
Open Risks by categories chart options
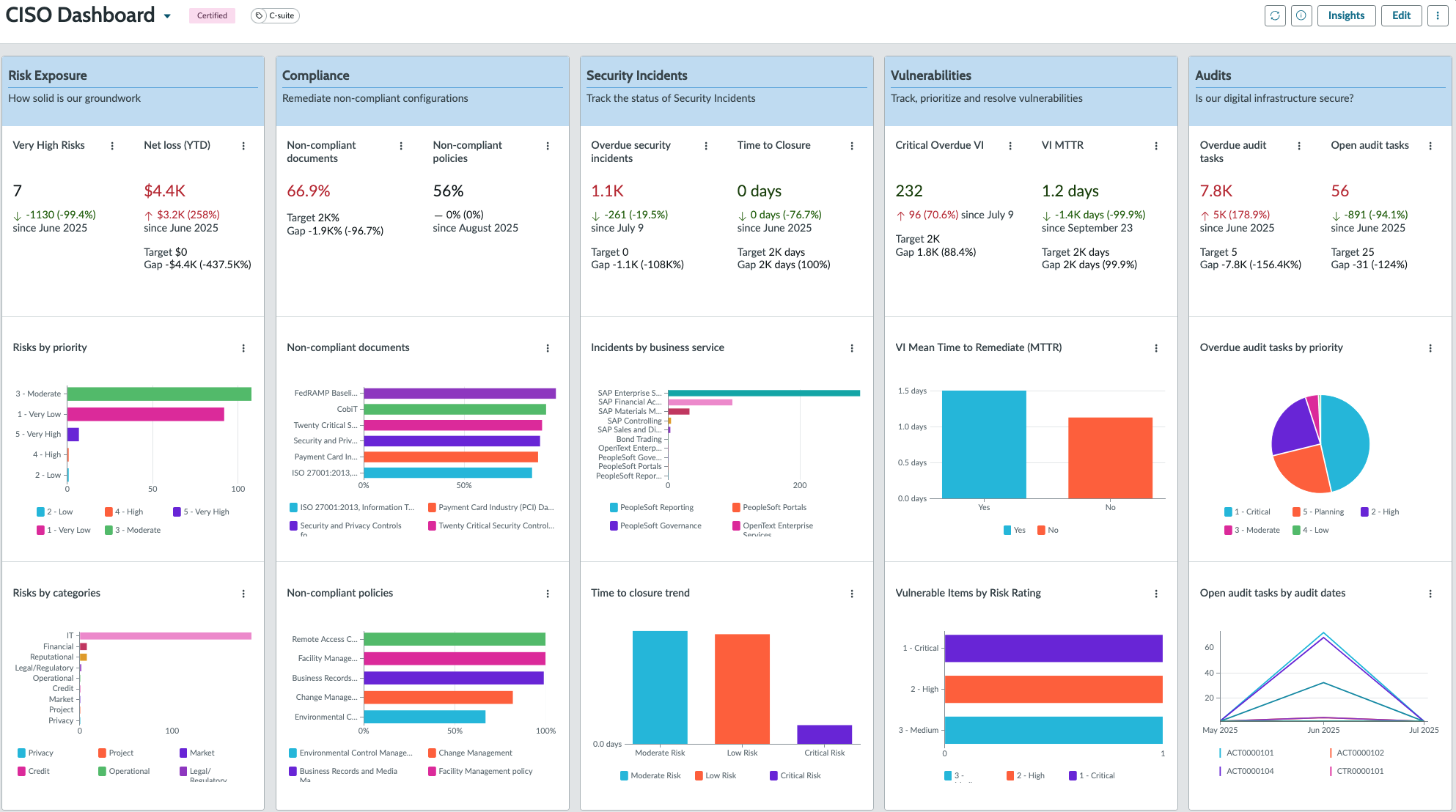(243, 594)
